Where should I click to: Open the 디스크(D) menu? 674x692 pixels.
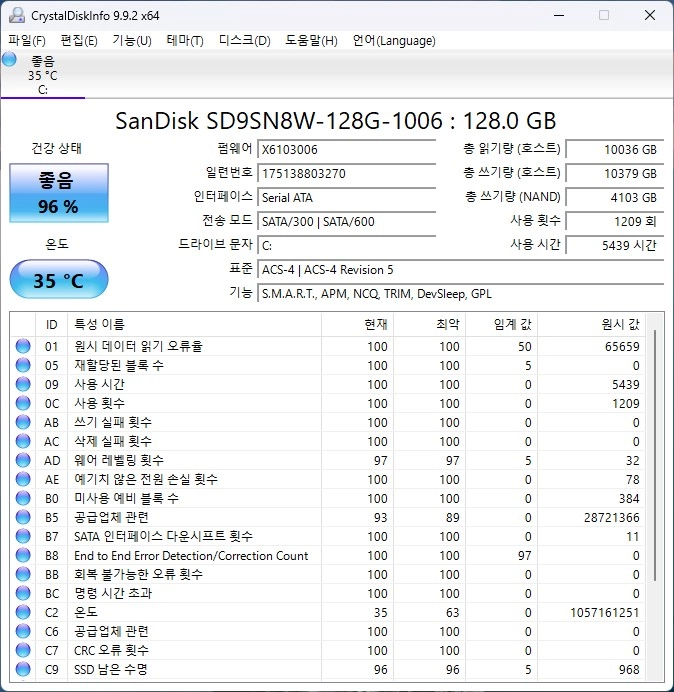pos(245,41)
